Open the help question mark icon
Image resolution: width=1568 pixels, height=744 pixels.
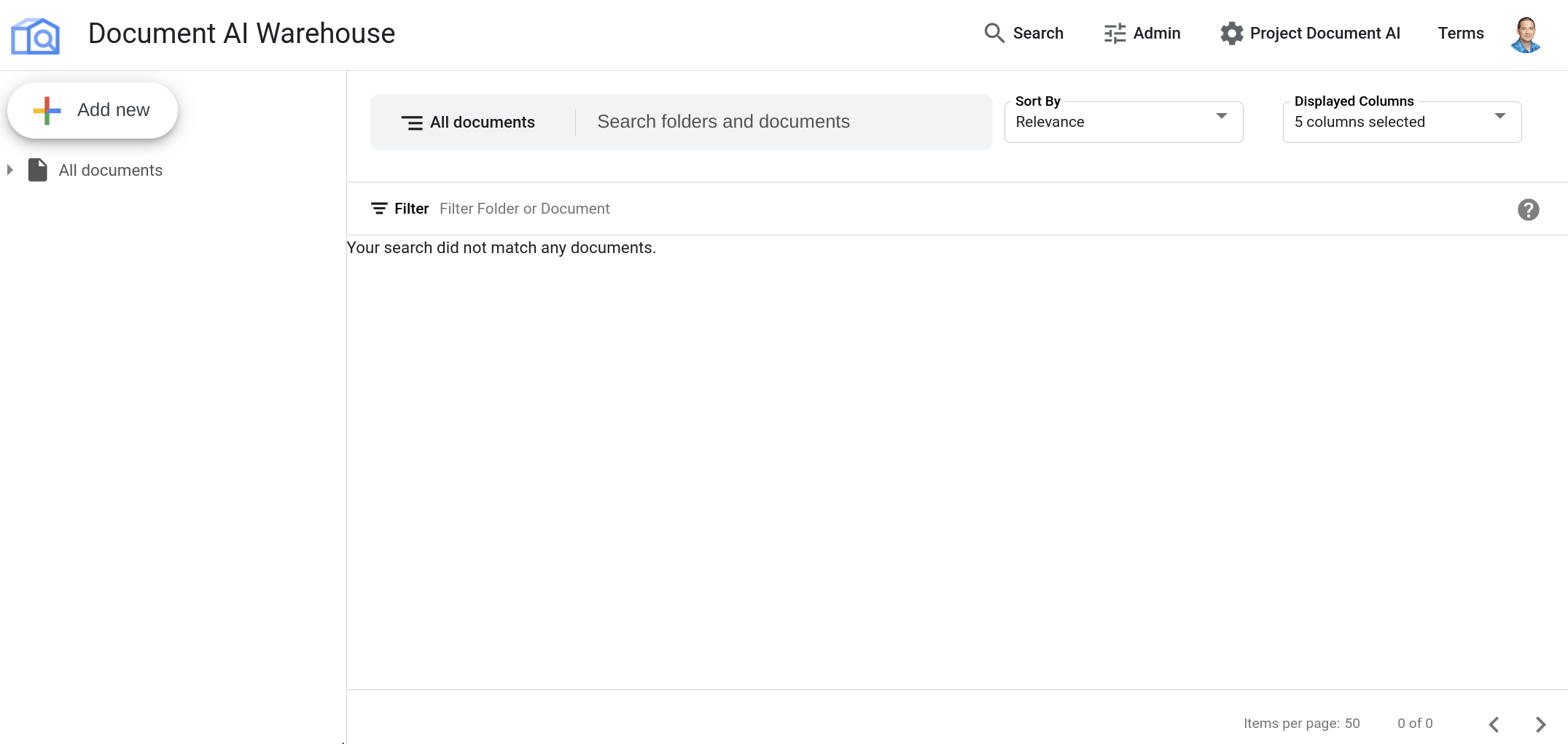[x=1529, y=209]
